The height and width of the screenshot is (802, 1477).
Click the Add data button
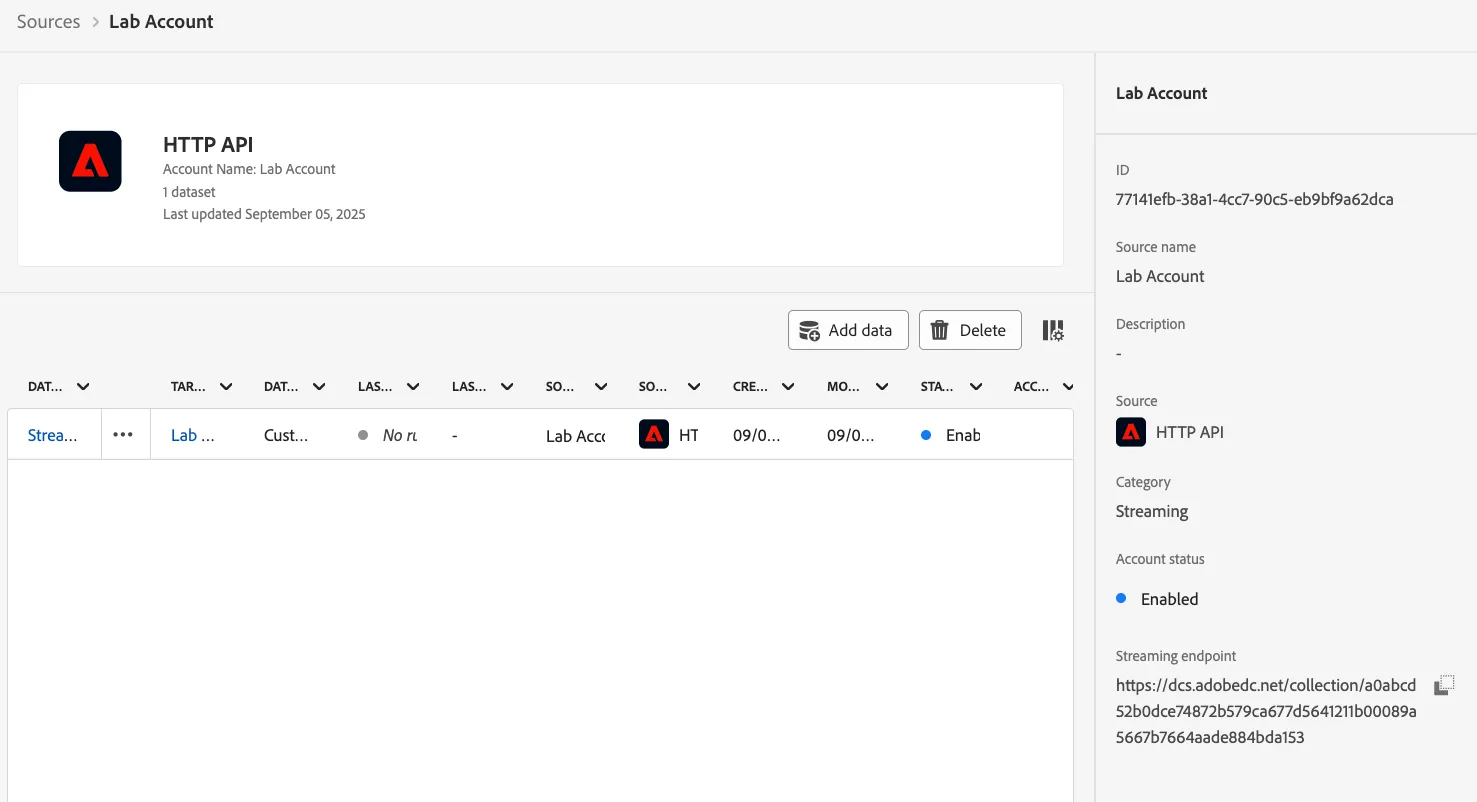(848, 330)
